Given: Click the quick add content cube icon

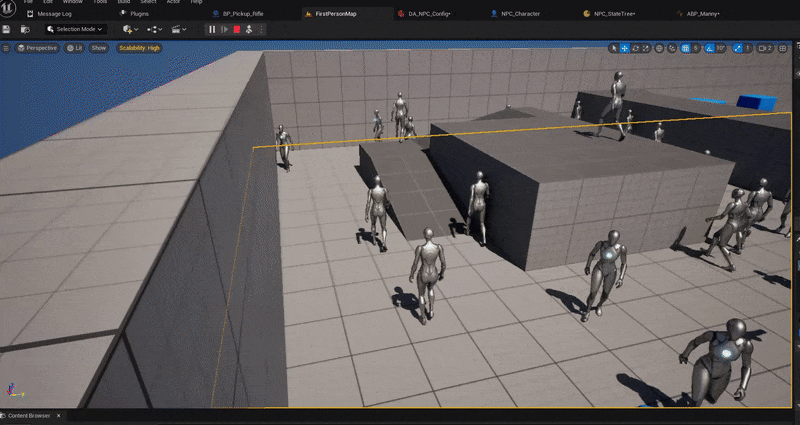Looking at the screenshot, I should click(x=127, y=29).
